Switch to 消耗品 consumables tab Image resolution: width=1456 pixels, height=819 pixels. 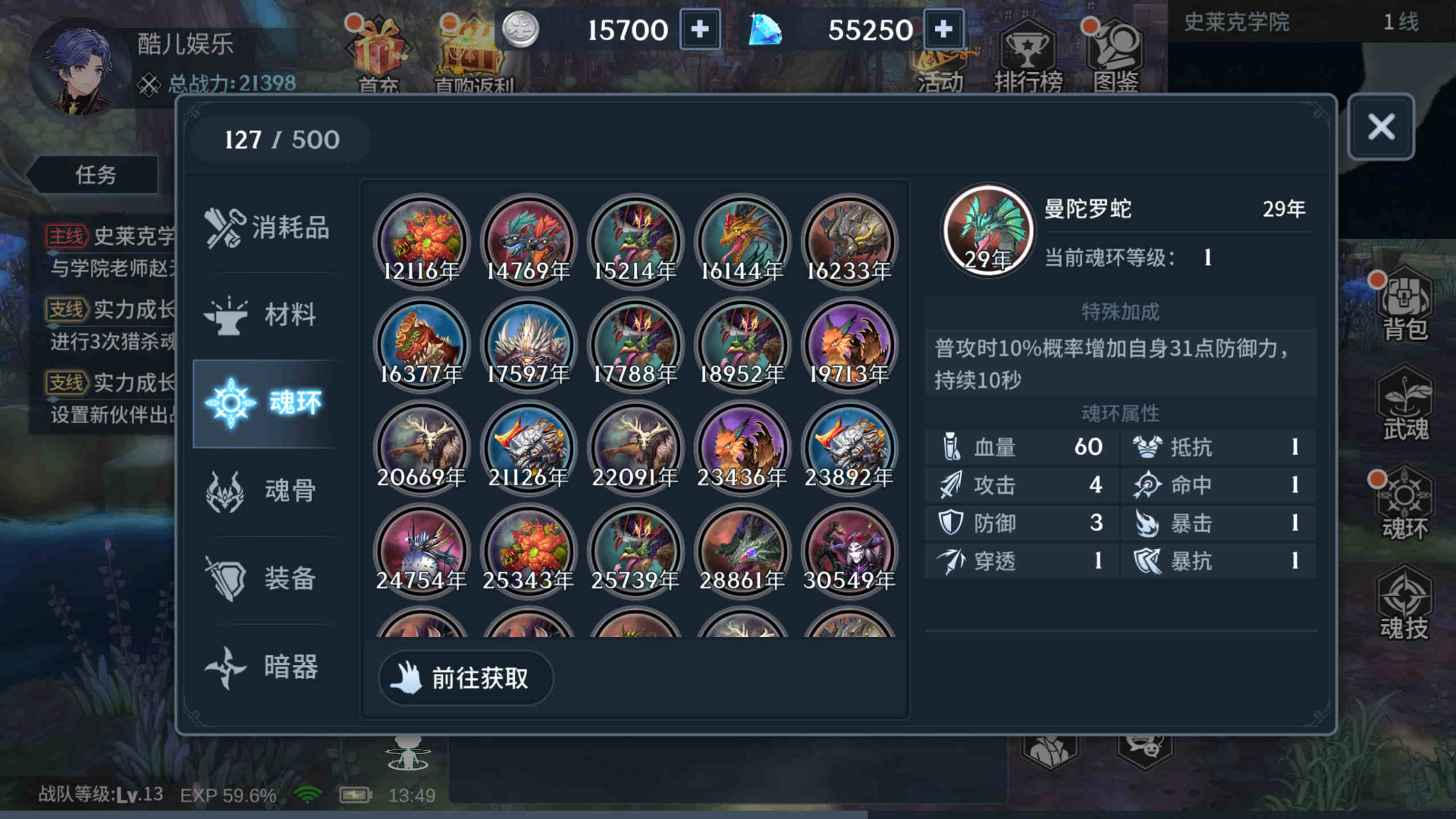click(x=267, y=227)
